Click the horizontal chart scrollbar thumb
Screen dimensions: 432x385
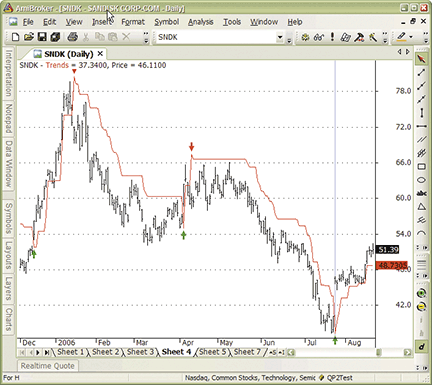point(379,352)
